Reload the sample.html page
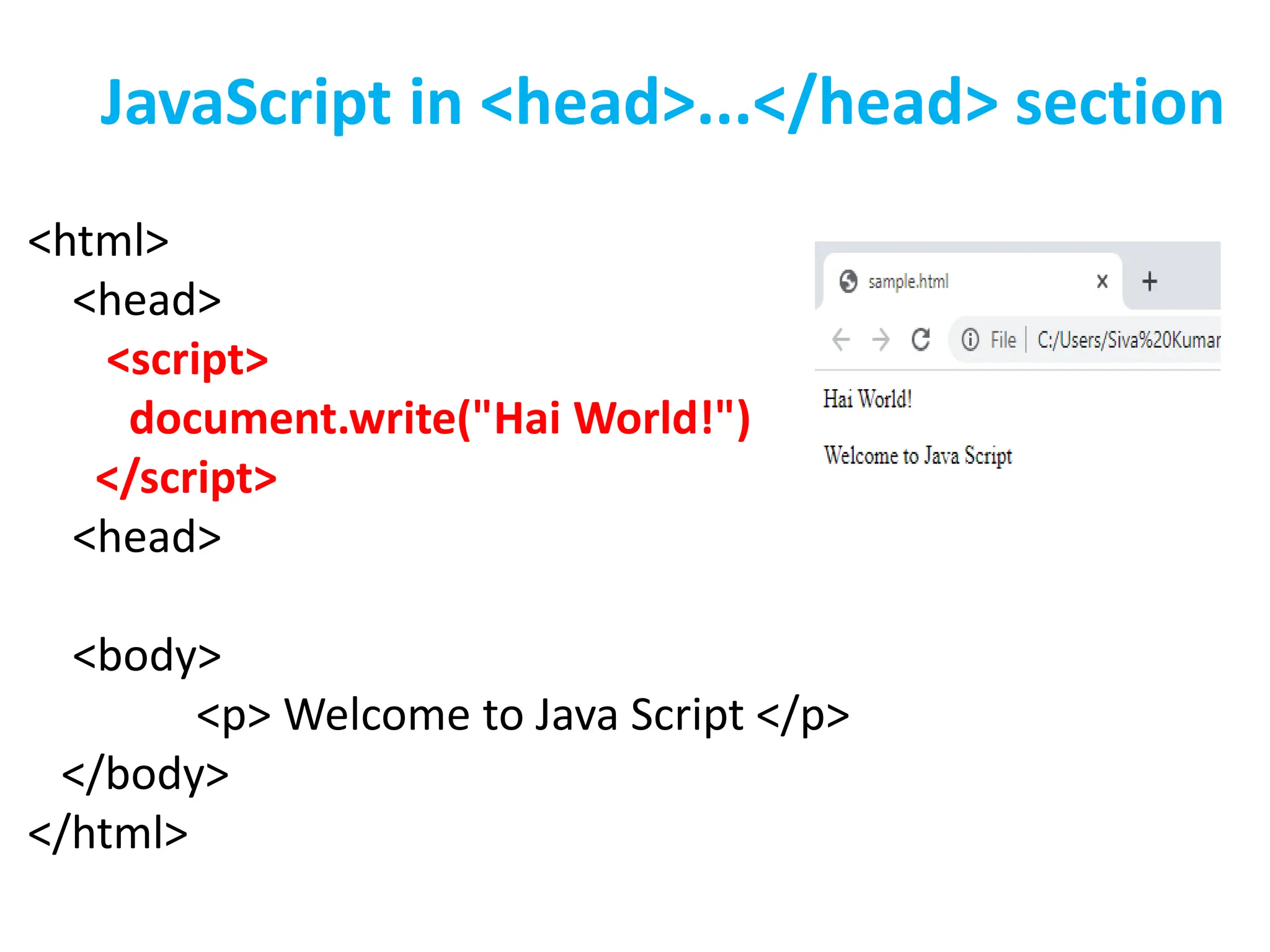Screen dimensions: 1270x952 point(921,339)
